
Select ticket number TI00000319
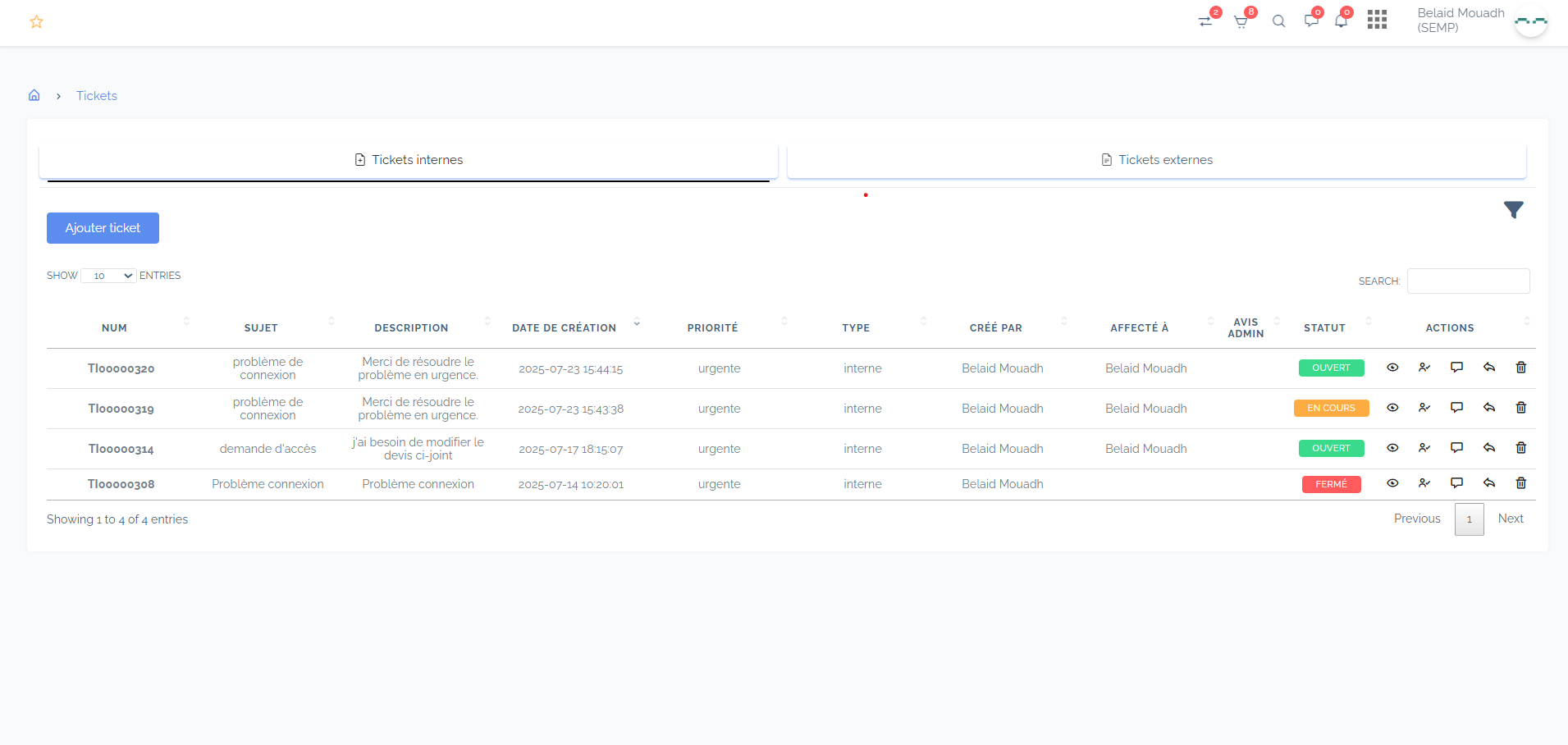(121, 409)
